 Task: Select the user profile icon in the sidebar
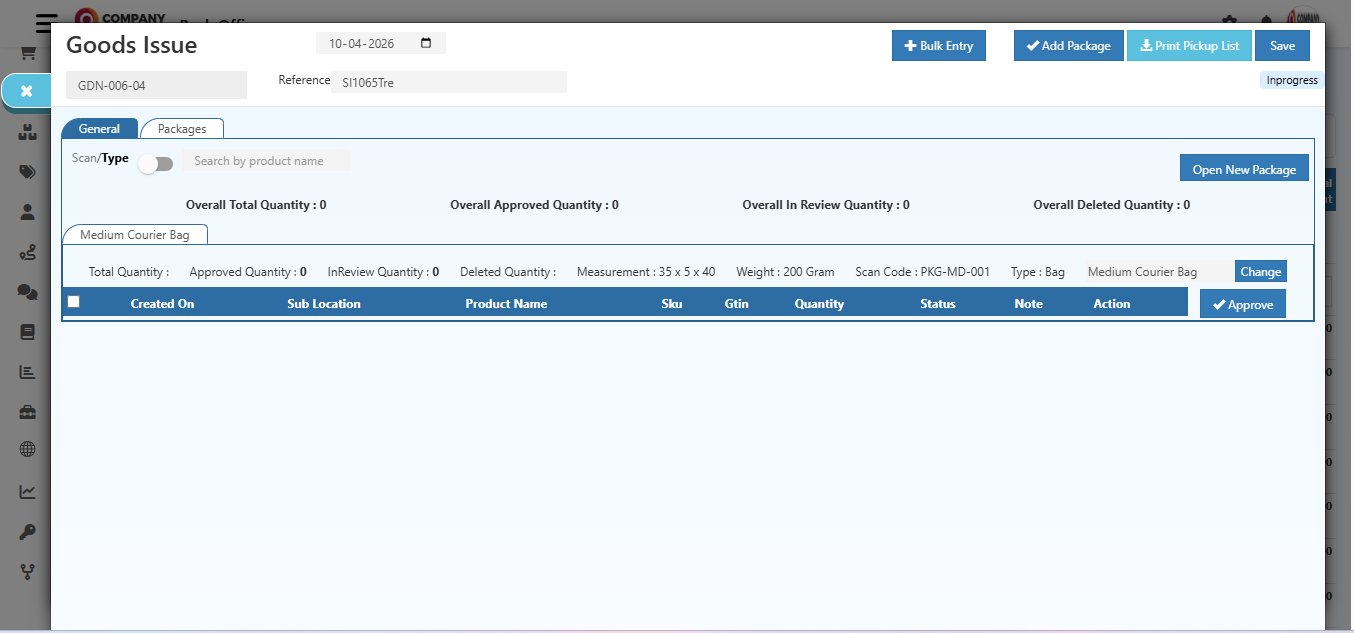coord(28,212)
